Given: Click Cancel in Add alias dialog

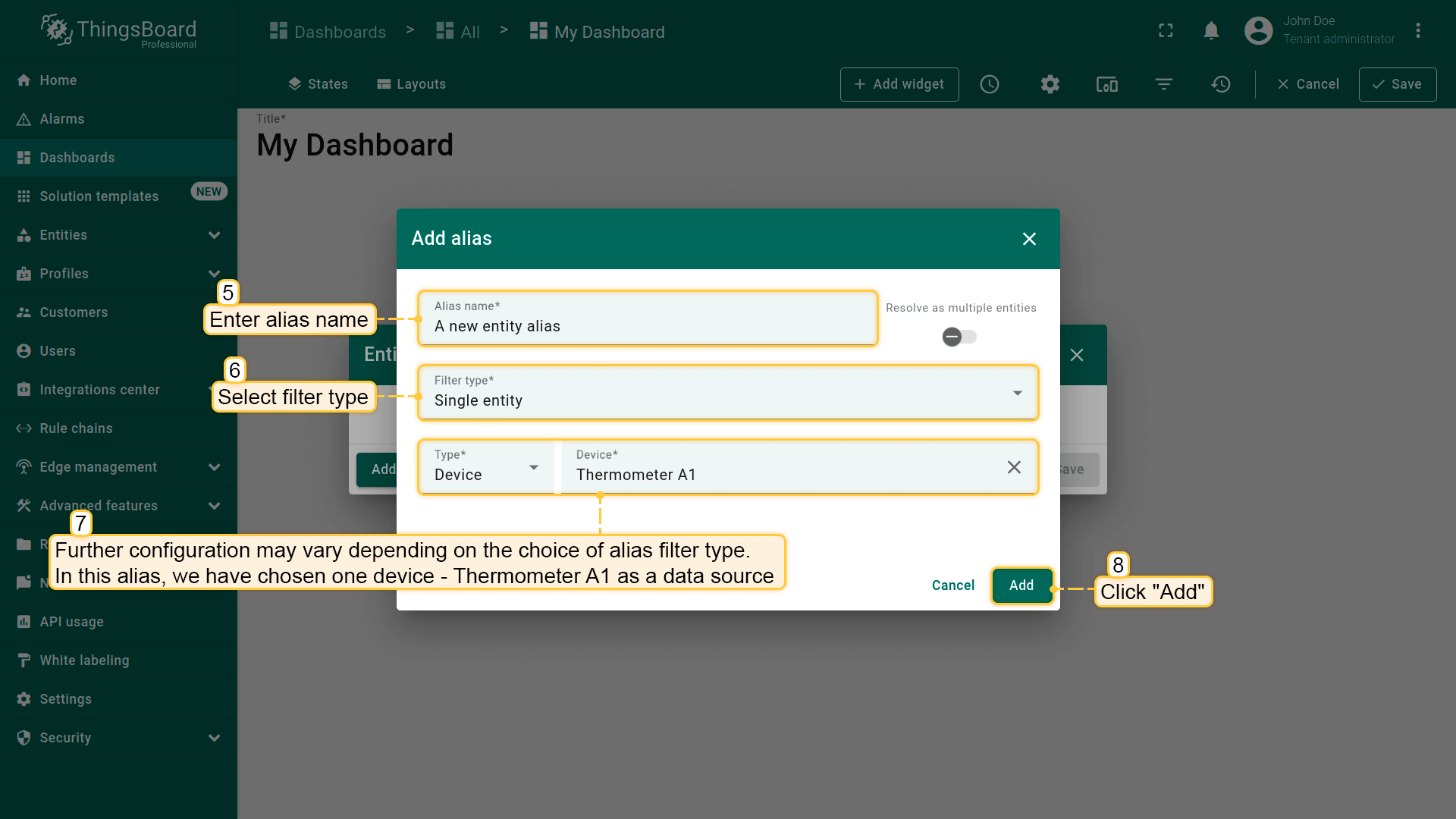Looking at the screenshot, I should (952, 585).
